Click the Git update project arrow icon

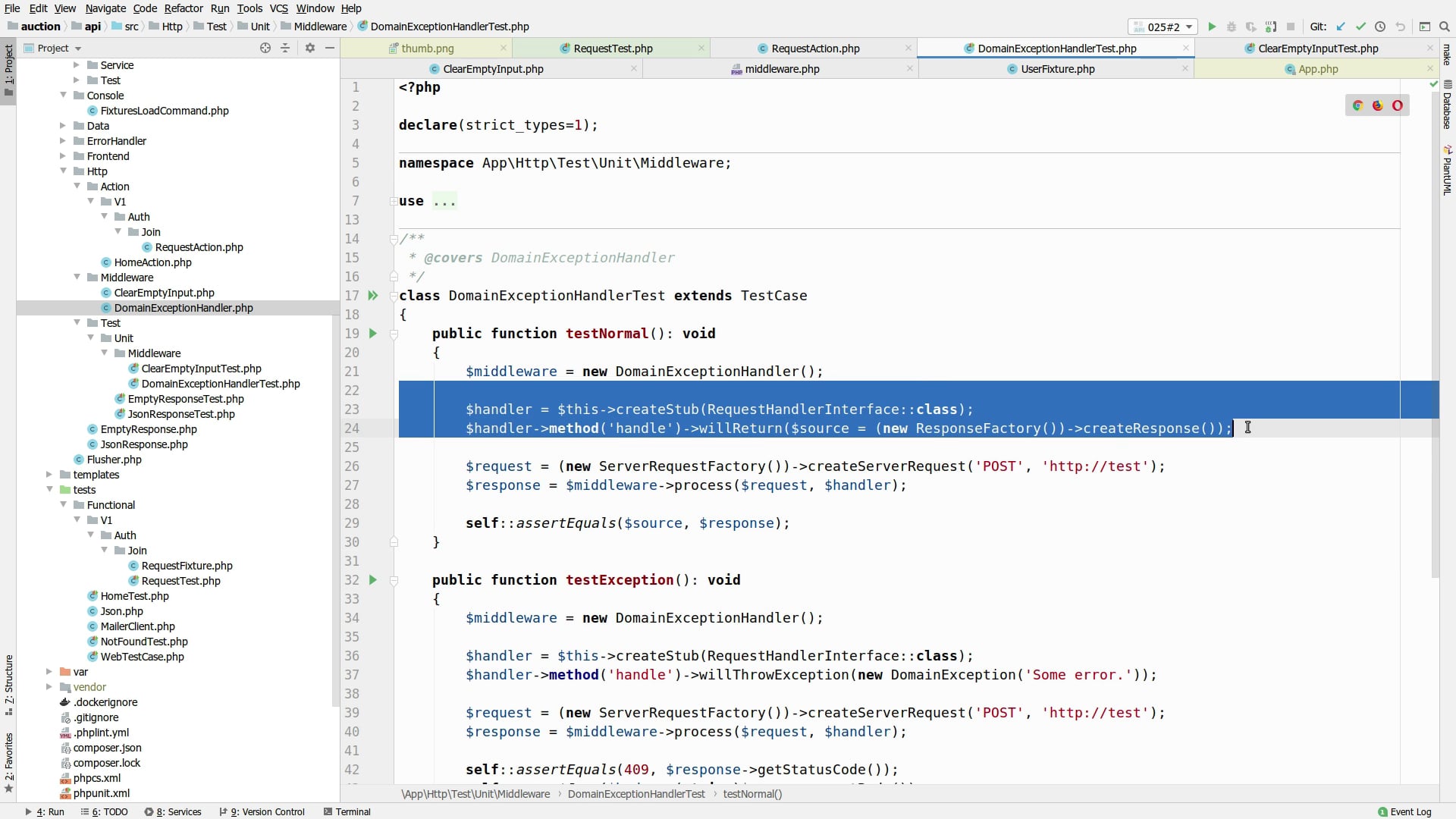coord(1341,27)
